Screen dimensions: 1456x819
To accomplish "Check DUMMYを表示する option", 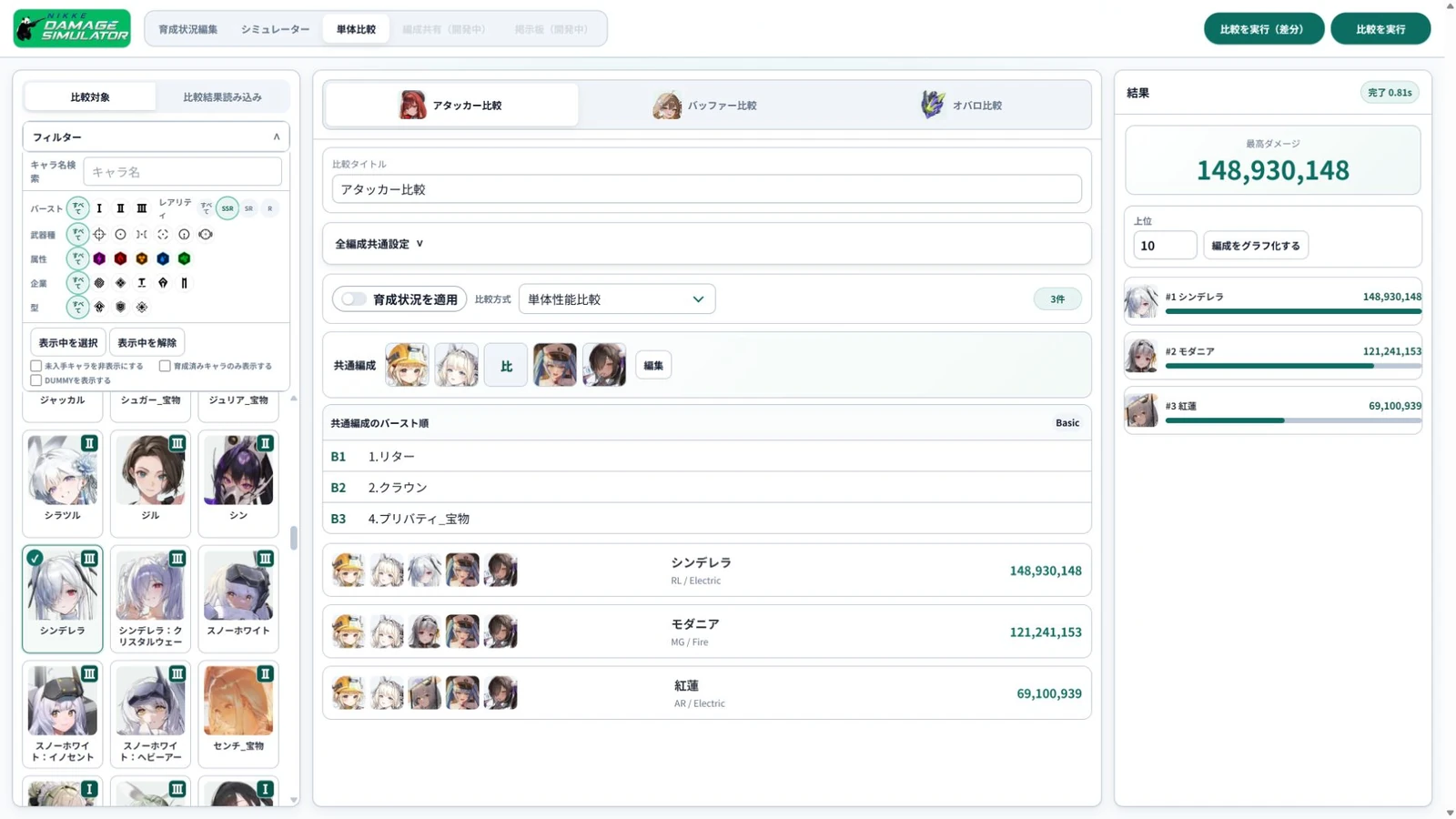I will (36, 380).
